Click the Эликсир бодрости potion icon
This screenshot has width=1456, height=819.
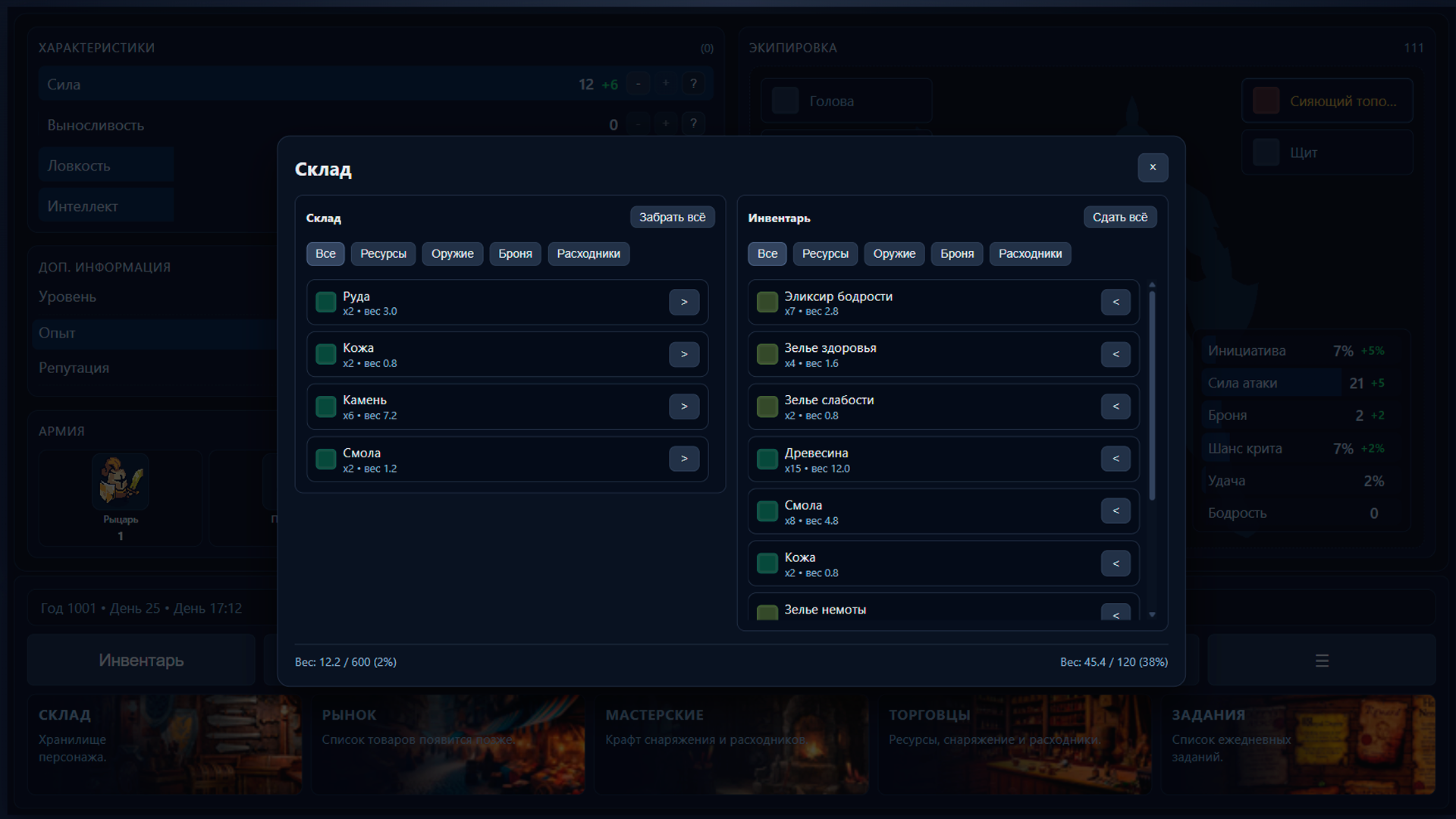pyautogui.click(x=767, y=302)
